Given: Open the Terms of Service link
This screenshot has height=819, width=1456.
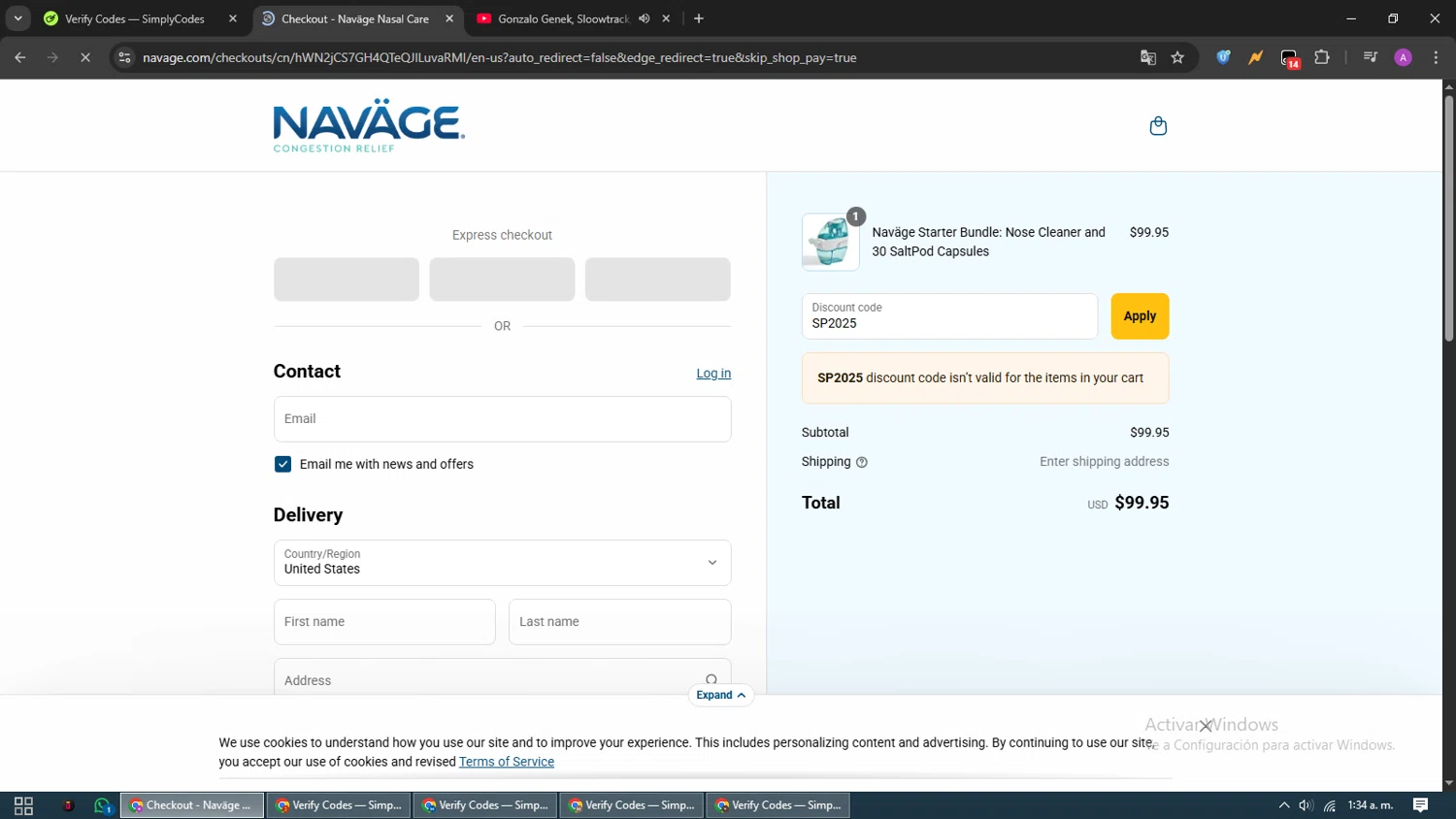Looking at the screenshot, I should tap(507, 763).
